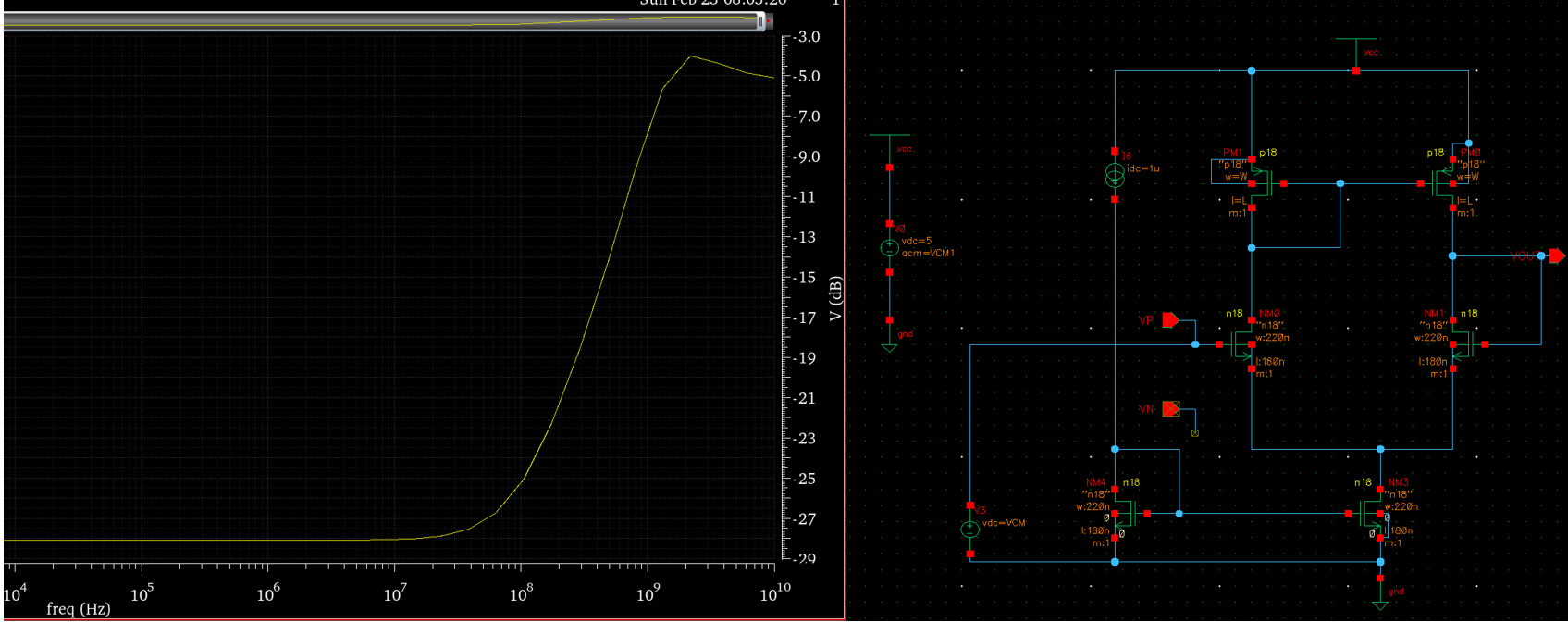Select the gnd symbol below source V0
This screenshot has width=1568, height=623.
[889, 336]
